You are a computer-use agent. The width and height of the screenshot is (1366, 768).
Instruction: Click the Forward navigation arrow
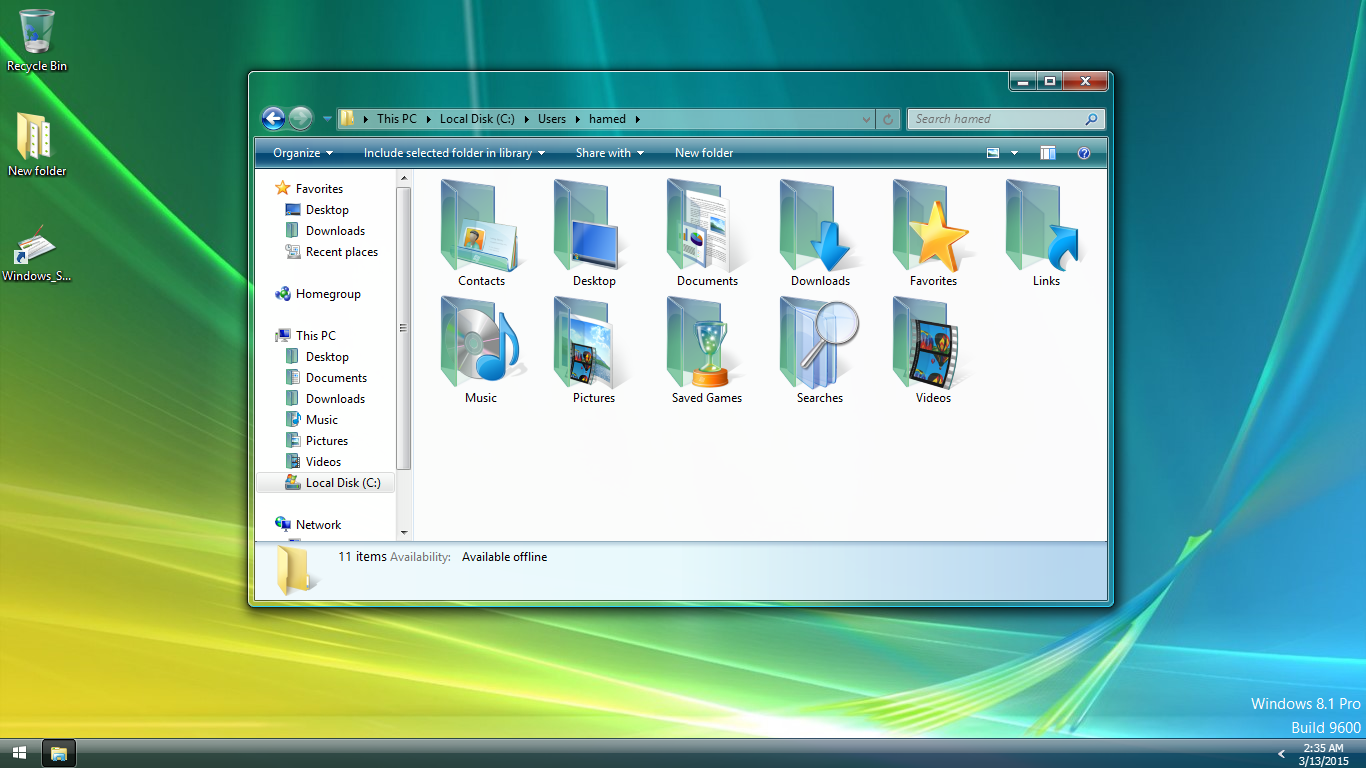coord(300,118)
